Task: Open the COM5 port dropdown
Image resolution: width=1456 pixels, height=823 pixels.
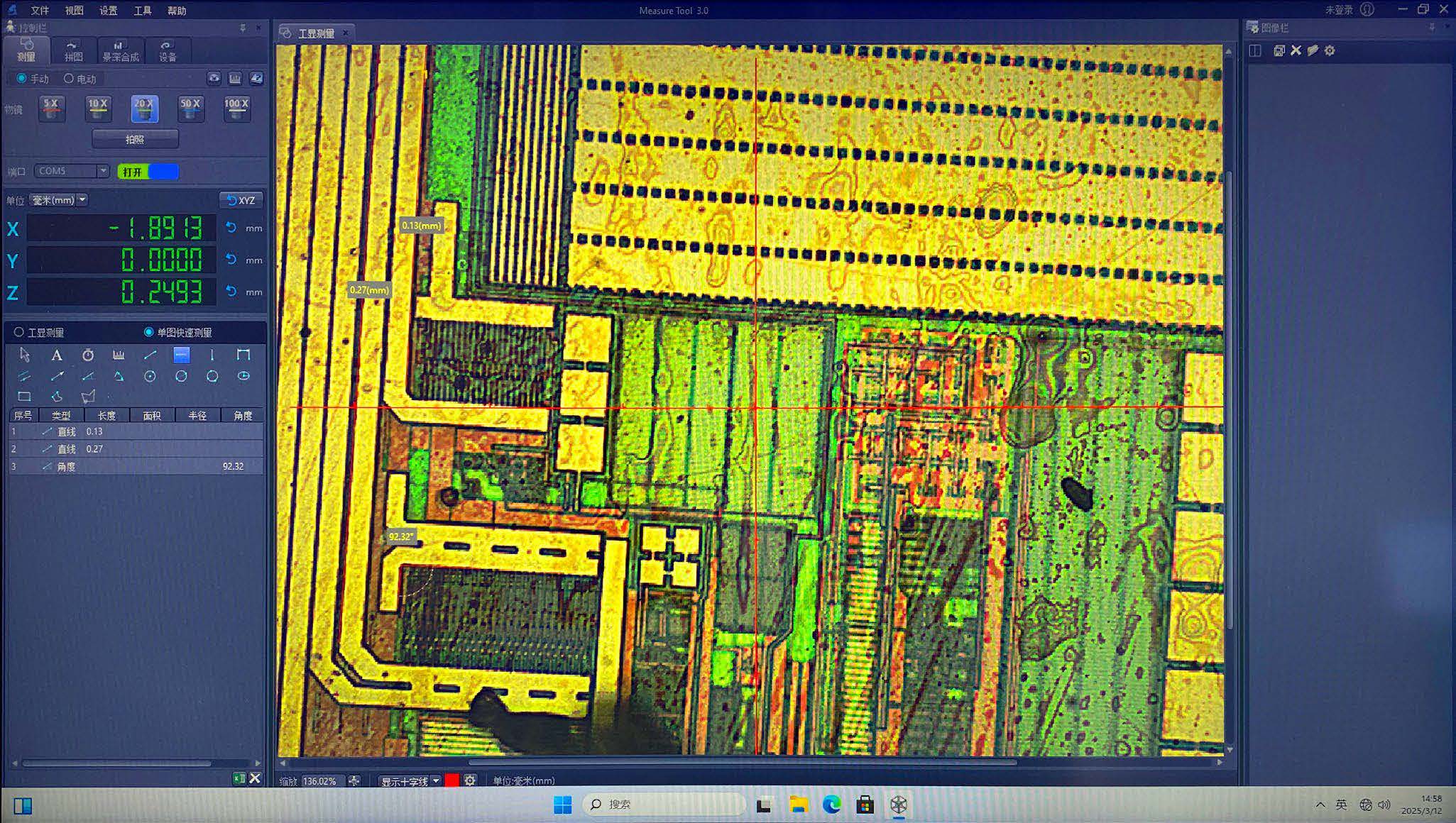Action: pos(103,171)
